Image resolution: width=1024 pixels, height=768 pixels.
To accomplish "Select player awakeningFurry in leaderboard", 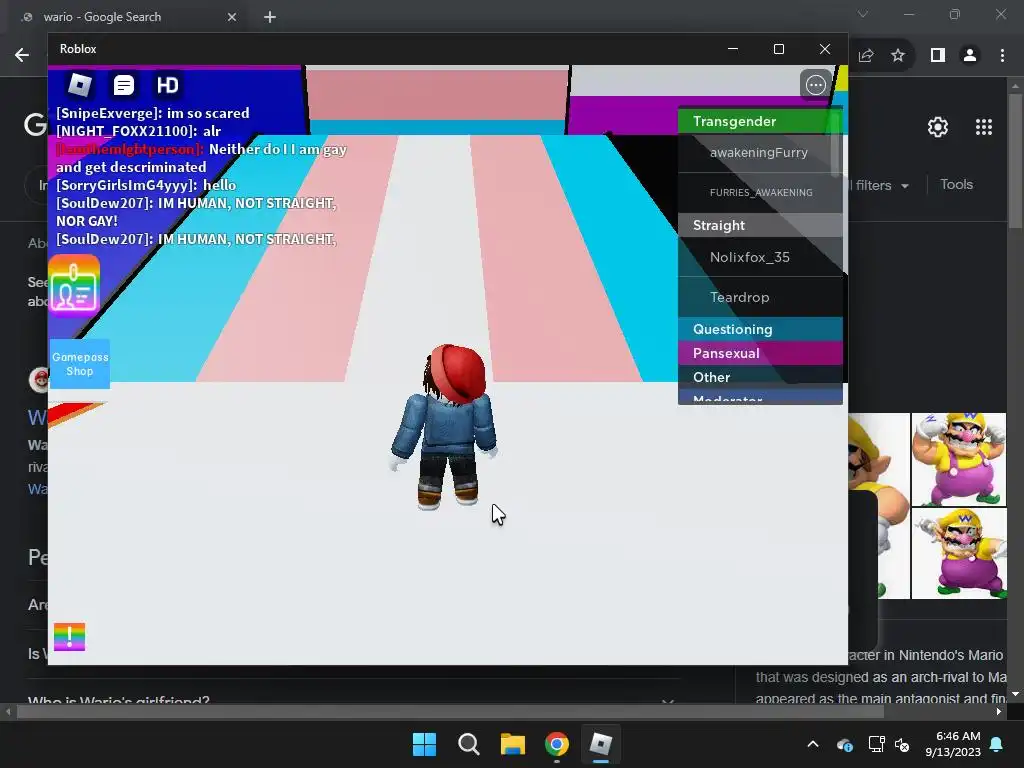I will click(x=760, y=153).
